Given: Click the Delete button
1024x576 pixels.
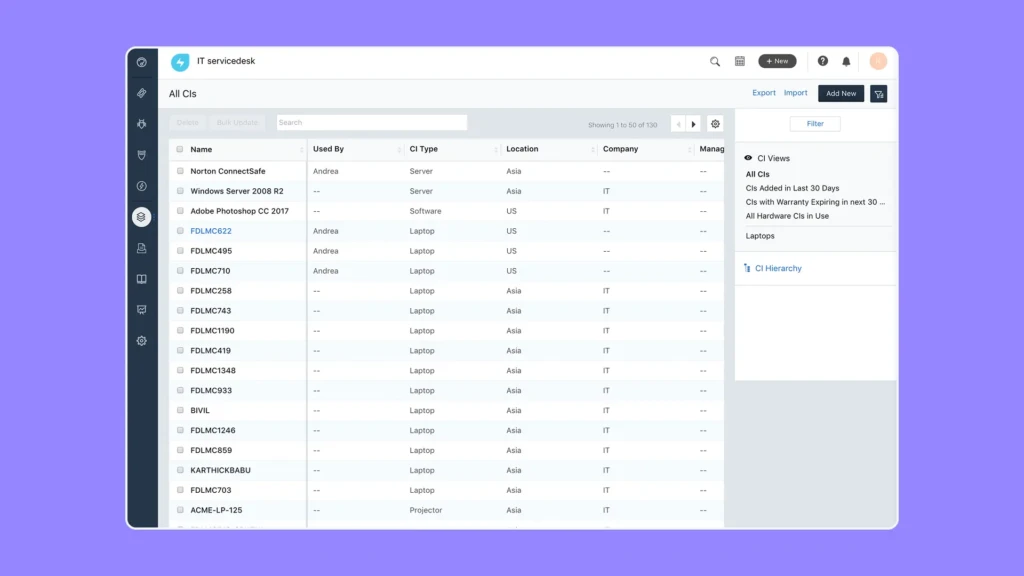Looking at the screenshot, I should pos(187,123).
